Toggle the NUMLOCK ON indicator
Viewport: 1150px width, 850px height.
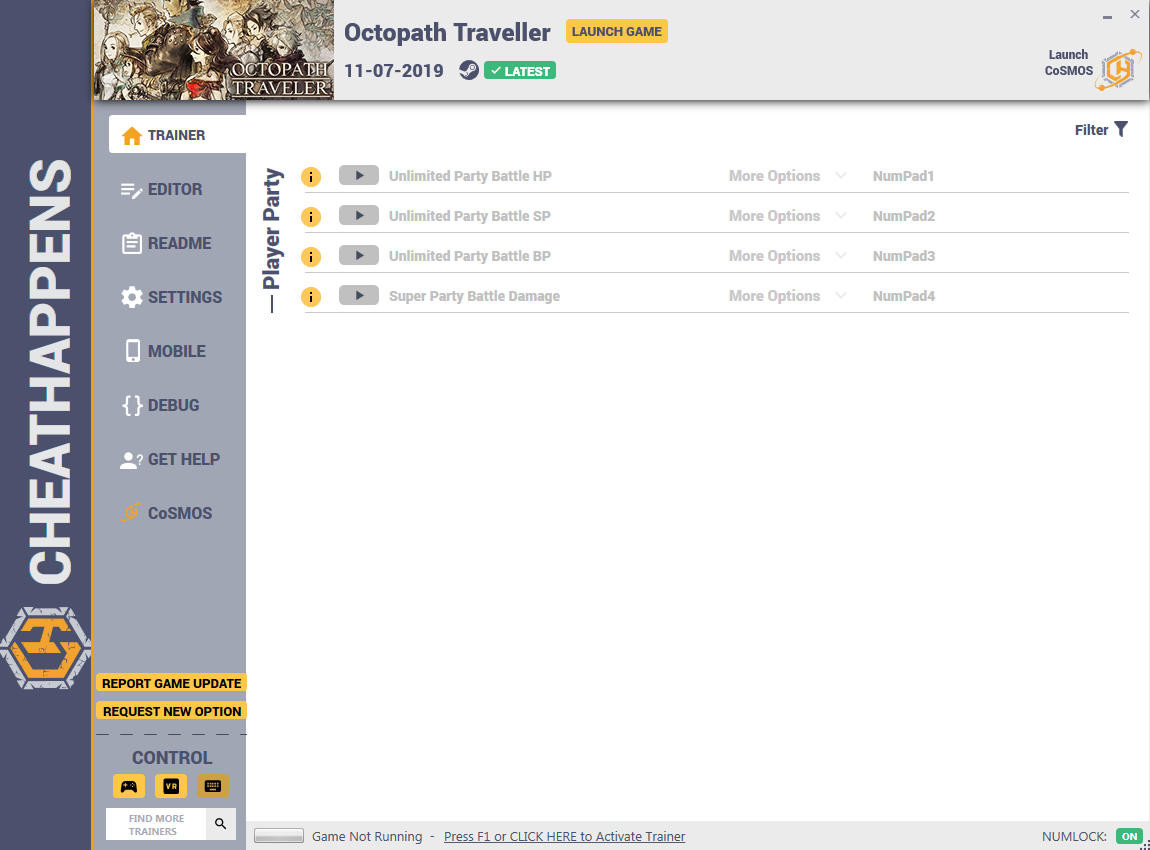pyautogui.click(x=1129, y=836)
